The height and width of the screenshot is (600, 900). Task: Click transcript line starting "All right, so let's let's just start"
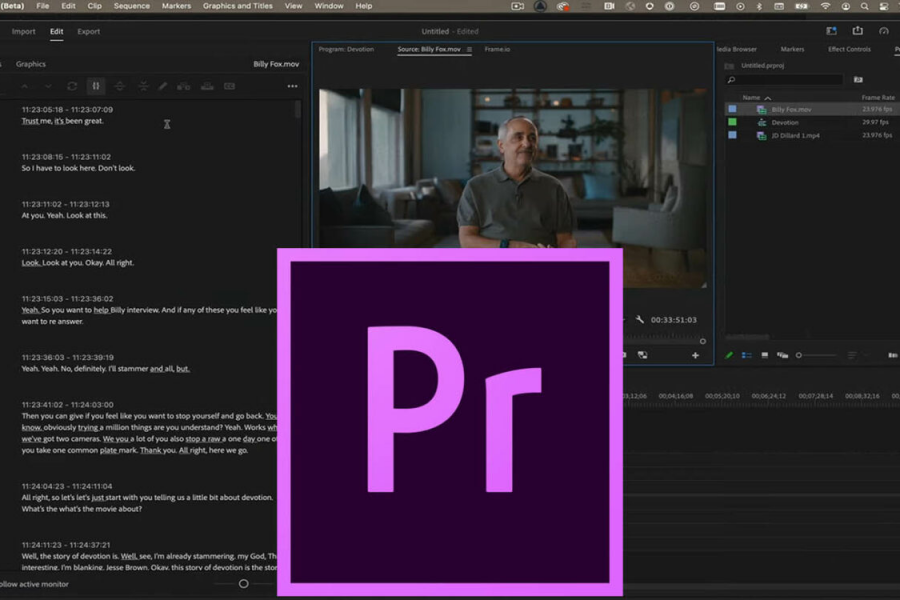click(x=148, y=498)
